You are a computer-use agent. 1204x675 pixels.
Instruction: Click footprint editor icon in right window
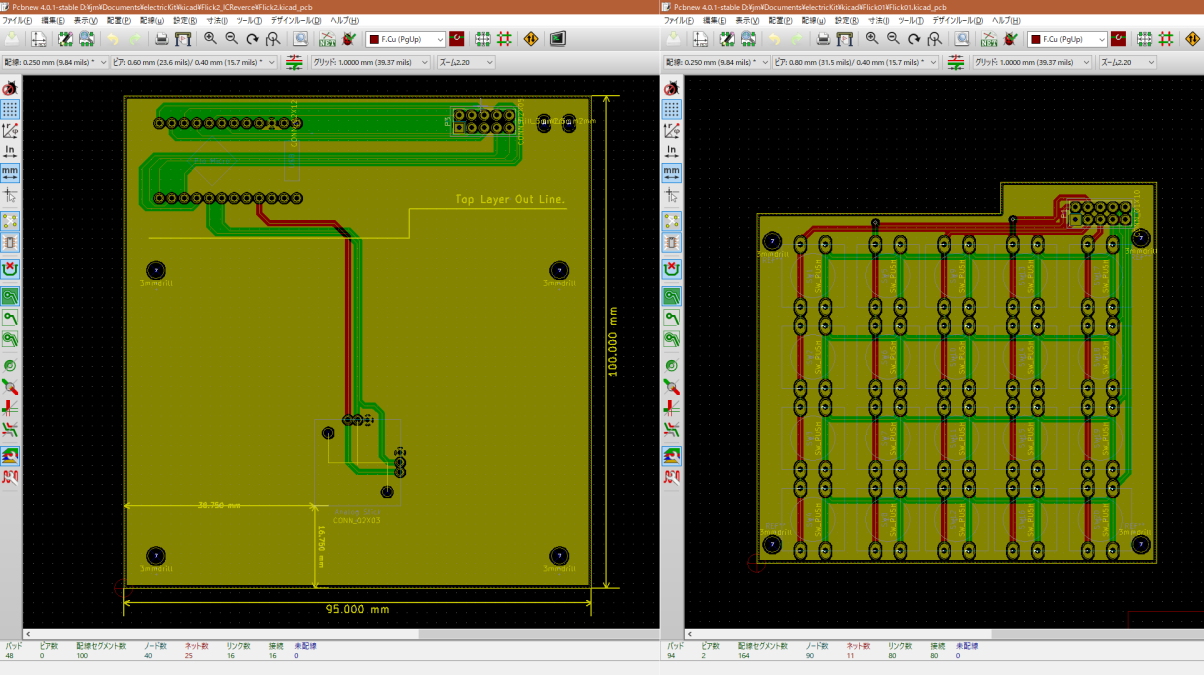pos(726,39)
